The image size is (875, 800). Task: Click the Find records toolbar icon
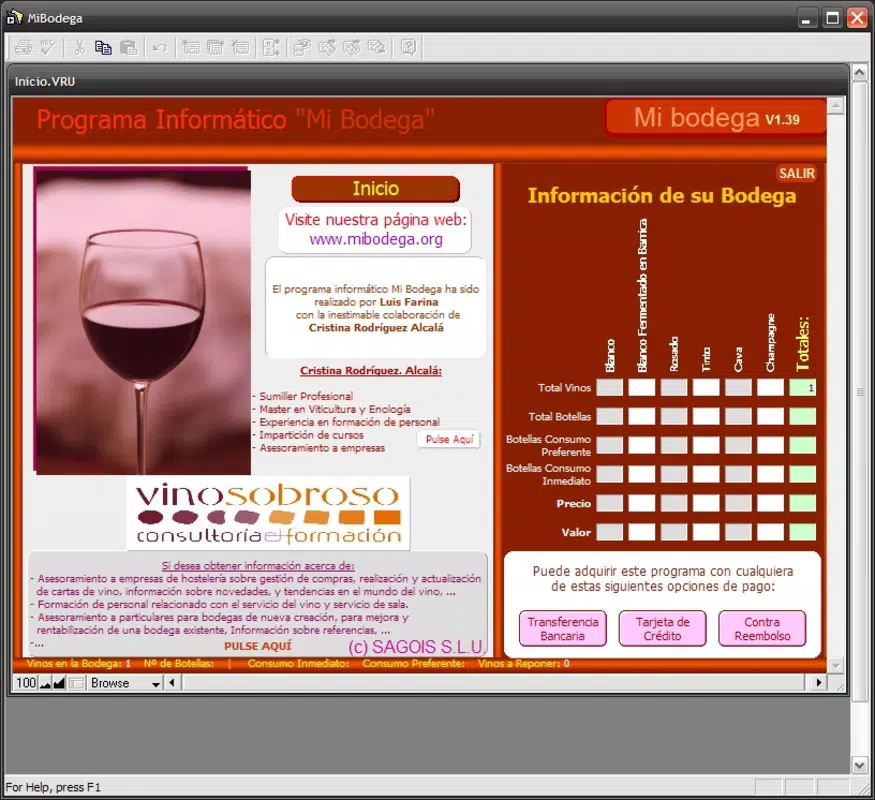[x=302, y=48]
